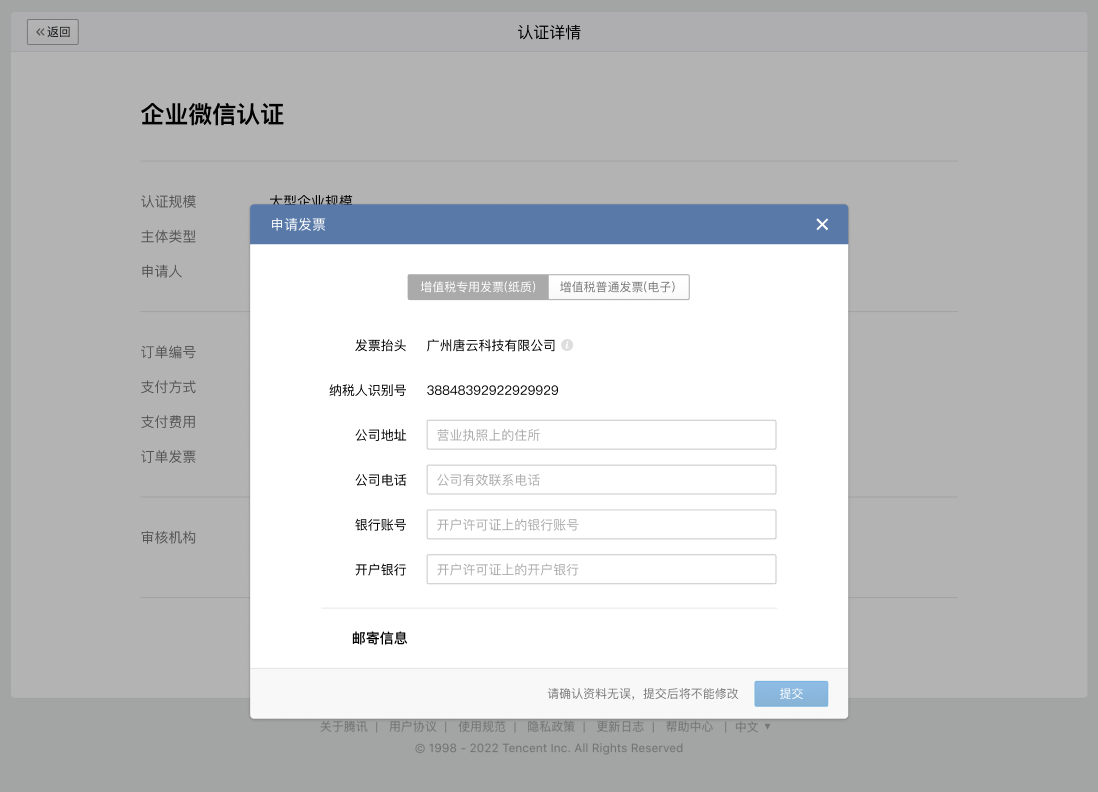Screen dimensions: 1098x792
Task: Click the 订单发票 label
Action: pyautogui.click(x=168, y=457)
